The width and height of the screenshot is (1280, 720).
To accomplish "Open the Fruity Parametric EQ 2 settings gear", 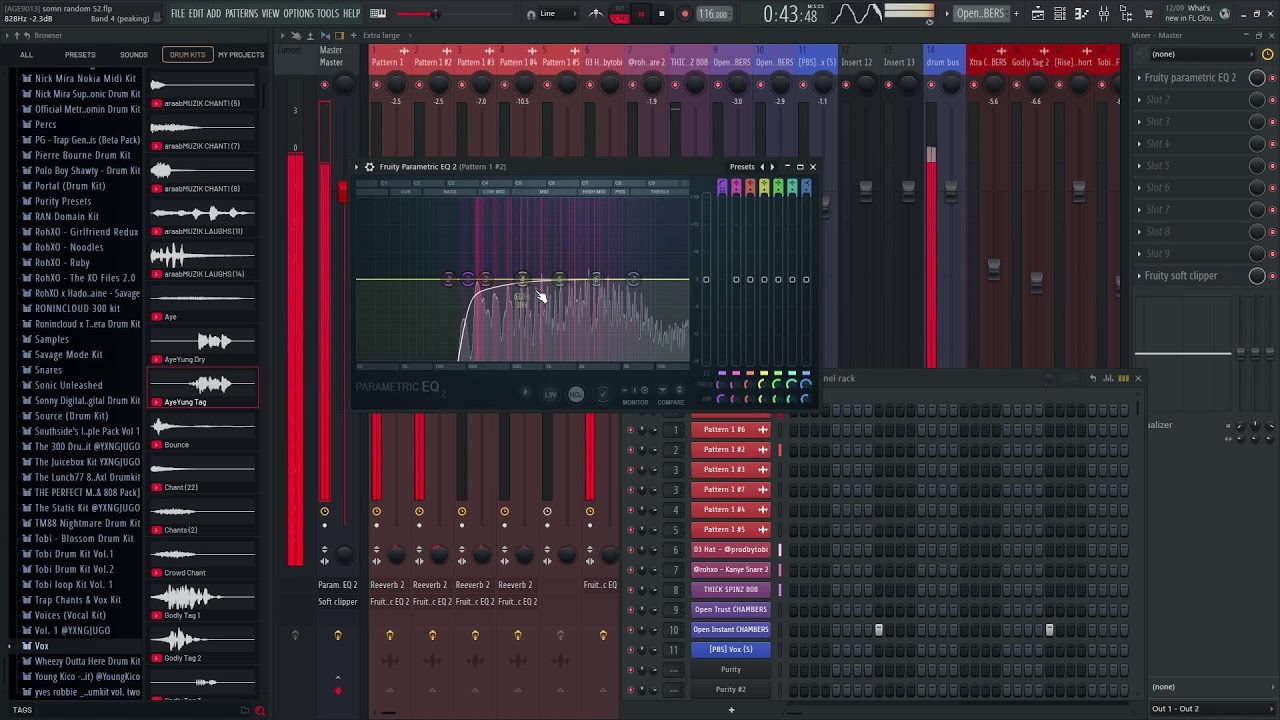I will tap(369, 167).
